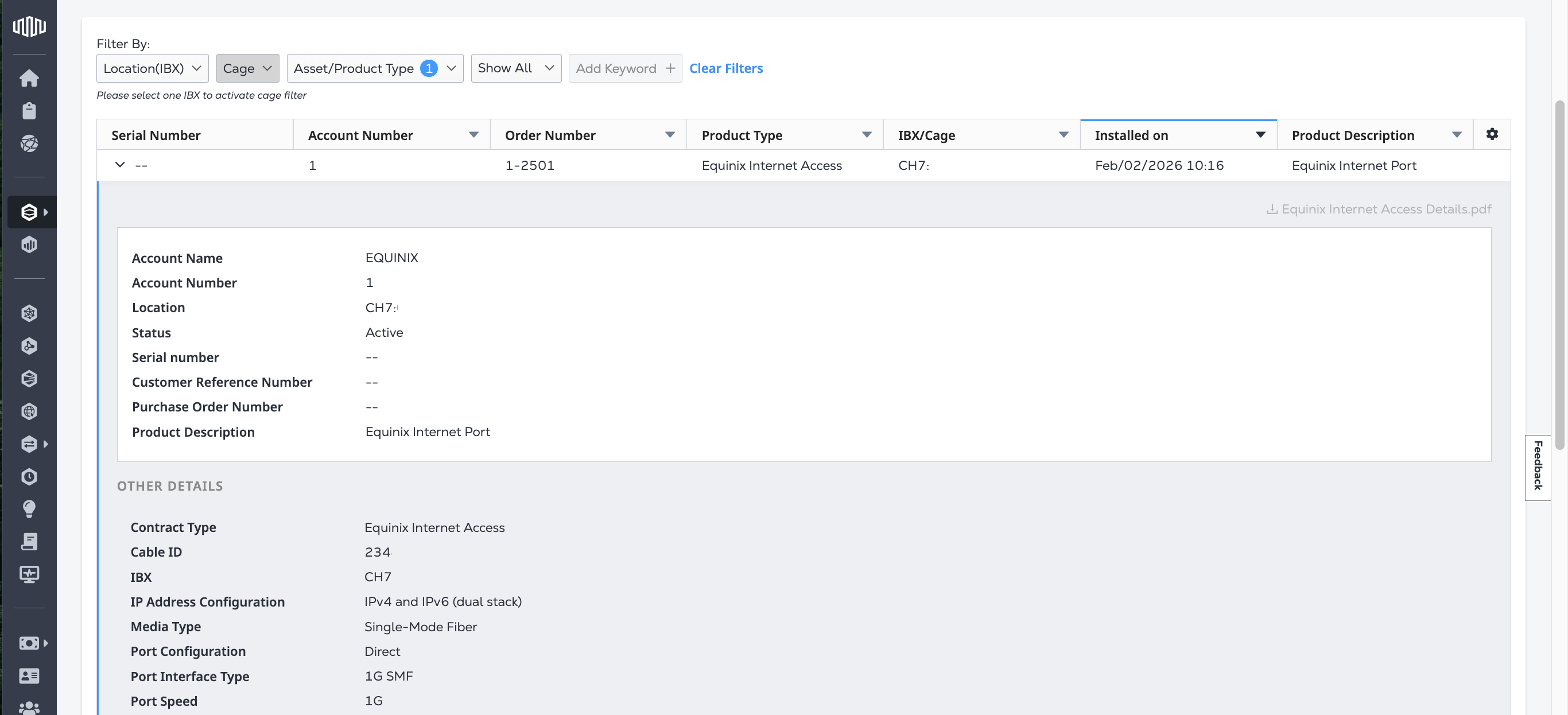
Task: Collapse the expanded asset row chevron
Action: tap(120, 165)
